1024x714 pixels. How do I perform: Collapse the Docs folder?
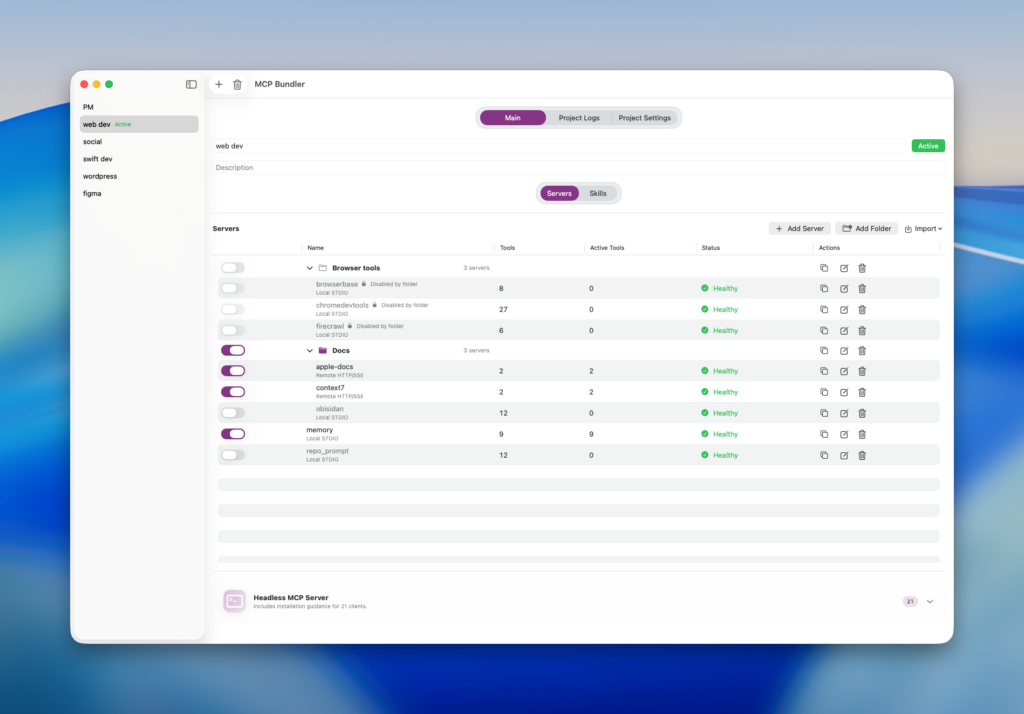[x=310, y=351]
